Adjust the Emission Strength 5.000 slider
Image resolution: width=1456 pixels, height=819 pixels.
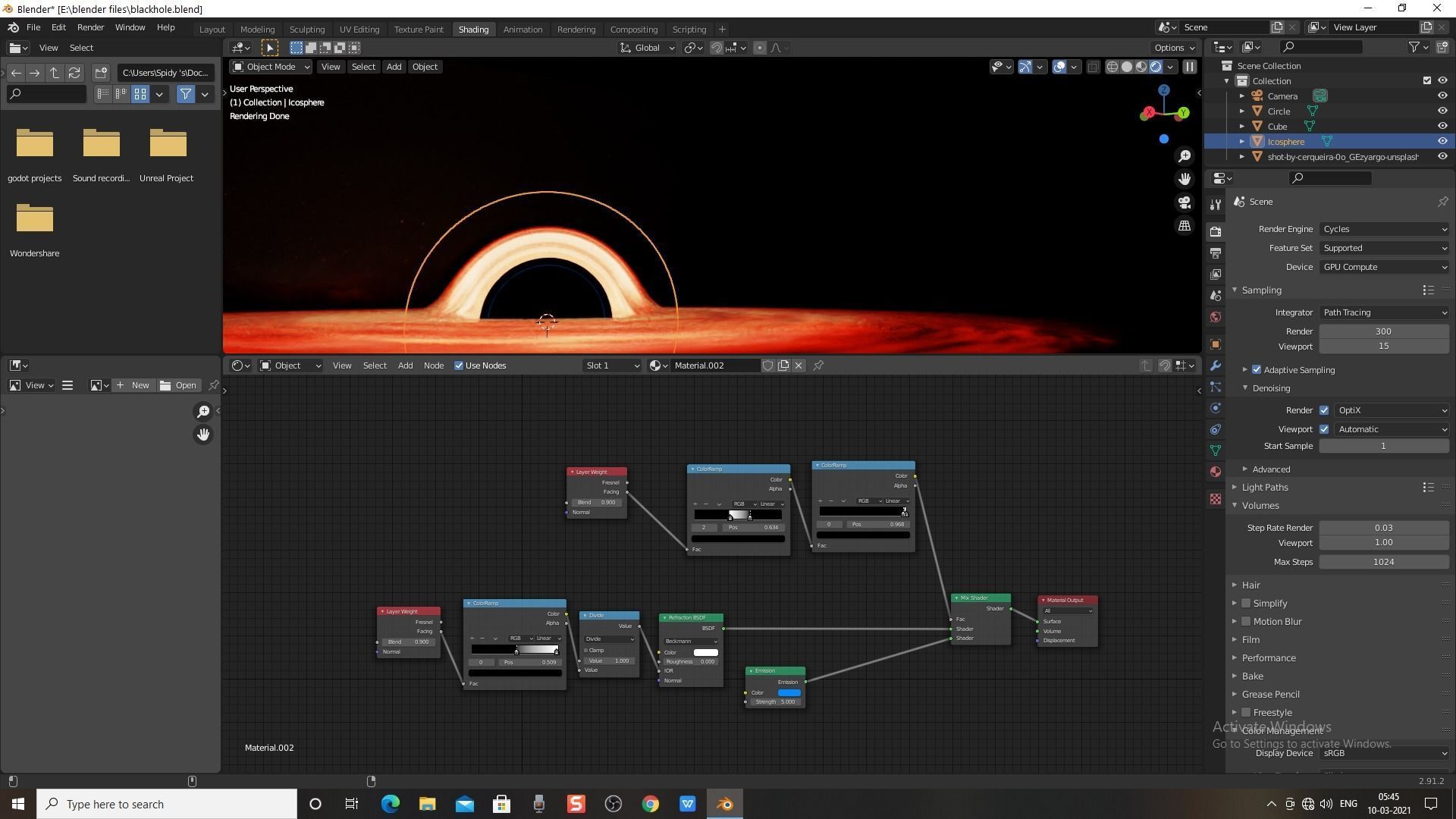(x=775, y=702)
